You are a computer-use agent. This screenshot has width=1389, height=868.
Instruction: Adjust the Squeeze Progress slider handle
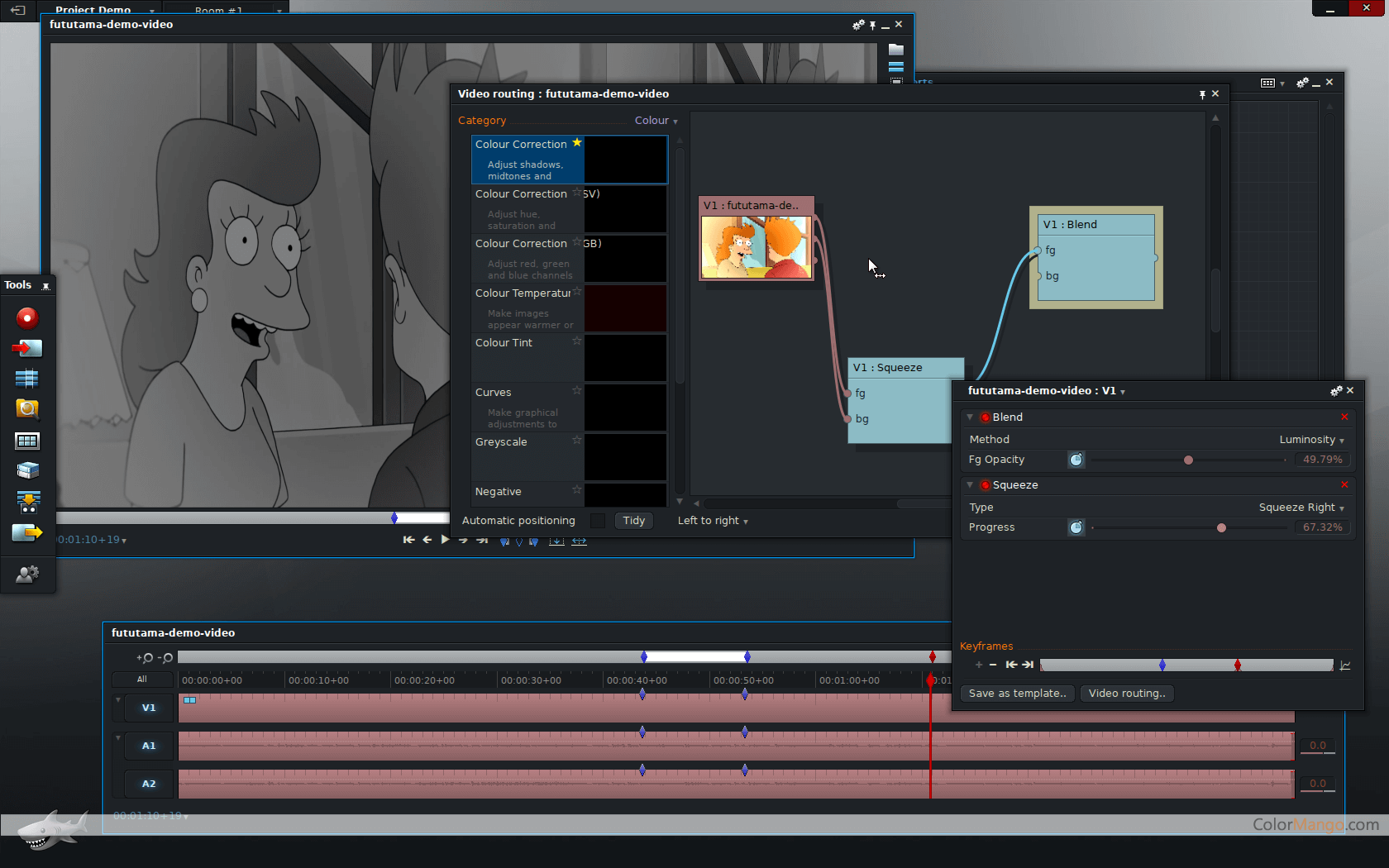click(1221, 527)
